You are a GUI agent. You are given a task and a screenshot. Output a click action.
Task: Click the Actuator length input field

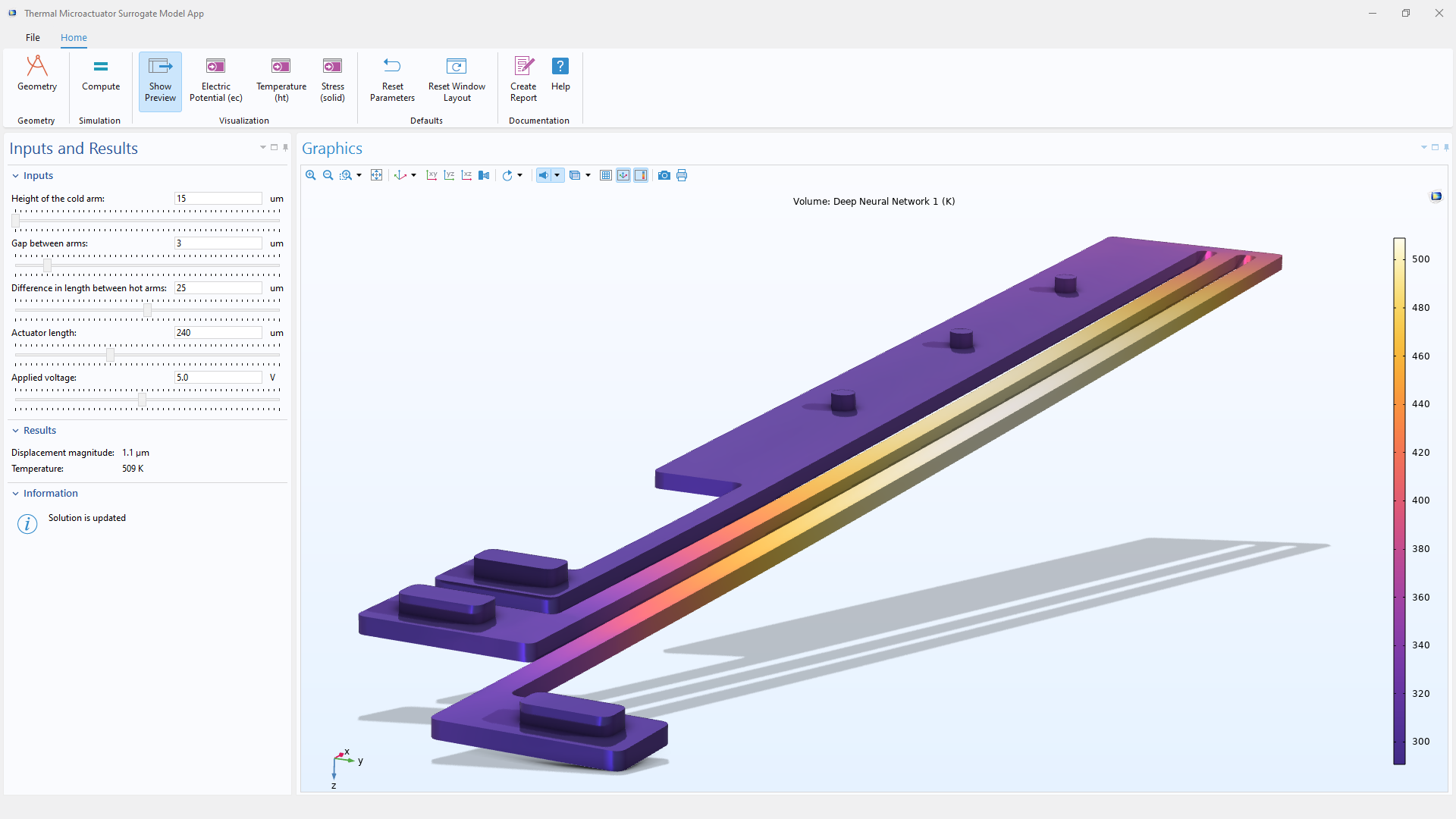click(218, 333)
